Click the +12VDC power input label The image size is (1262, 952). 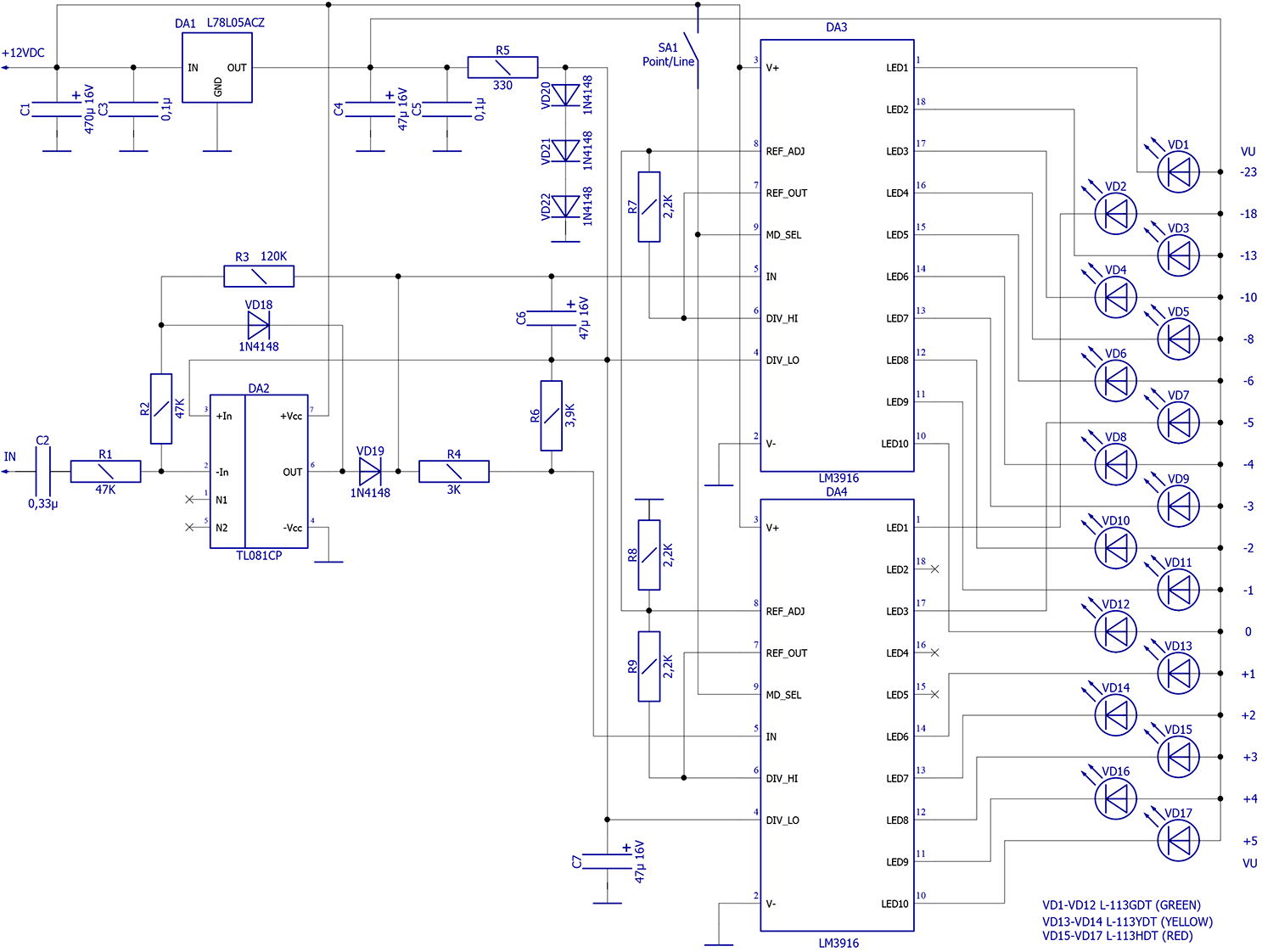[x=24, y=53]
